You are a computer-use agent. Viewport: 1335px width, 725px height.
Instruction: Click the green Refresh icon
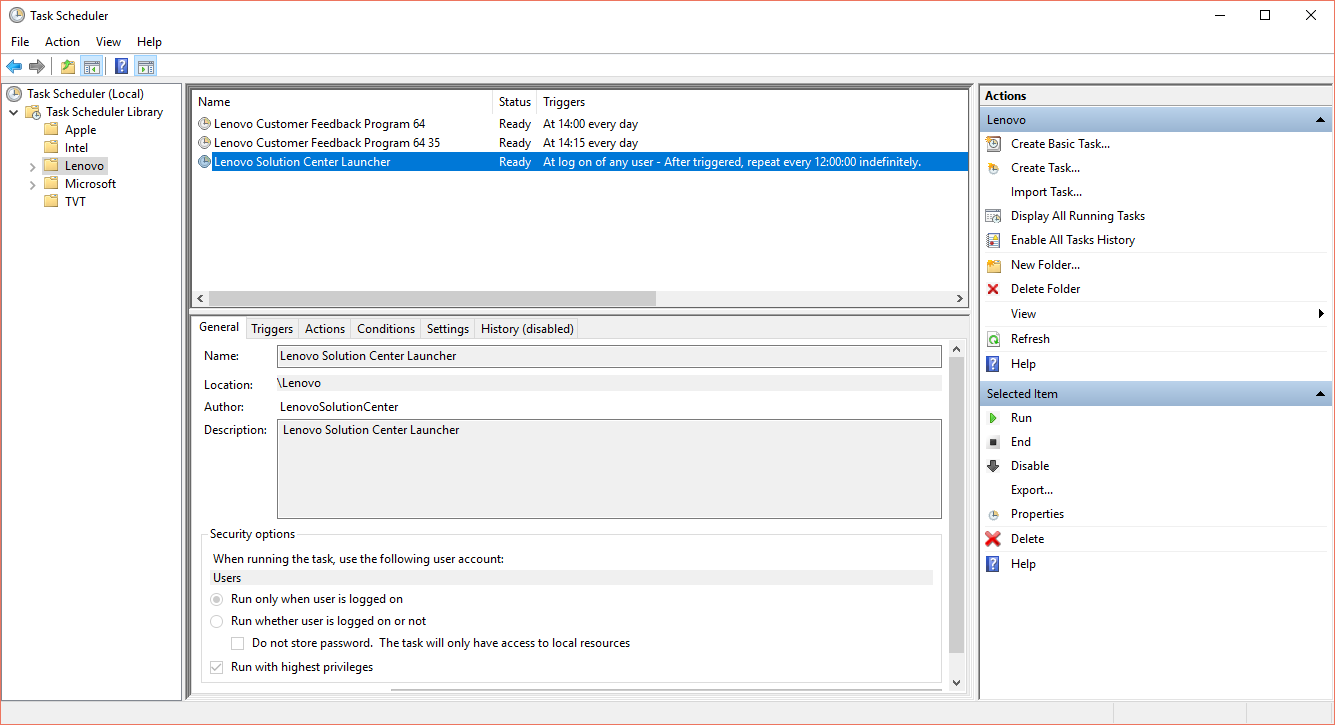[x=993, y=339]
